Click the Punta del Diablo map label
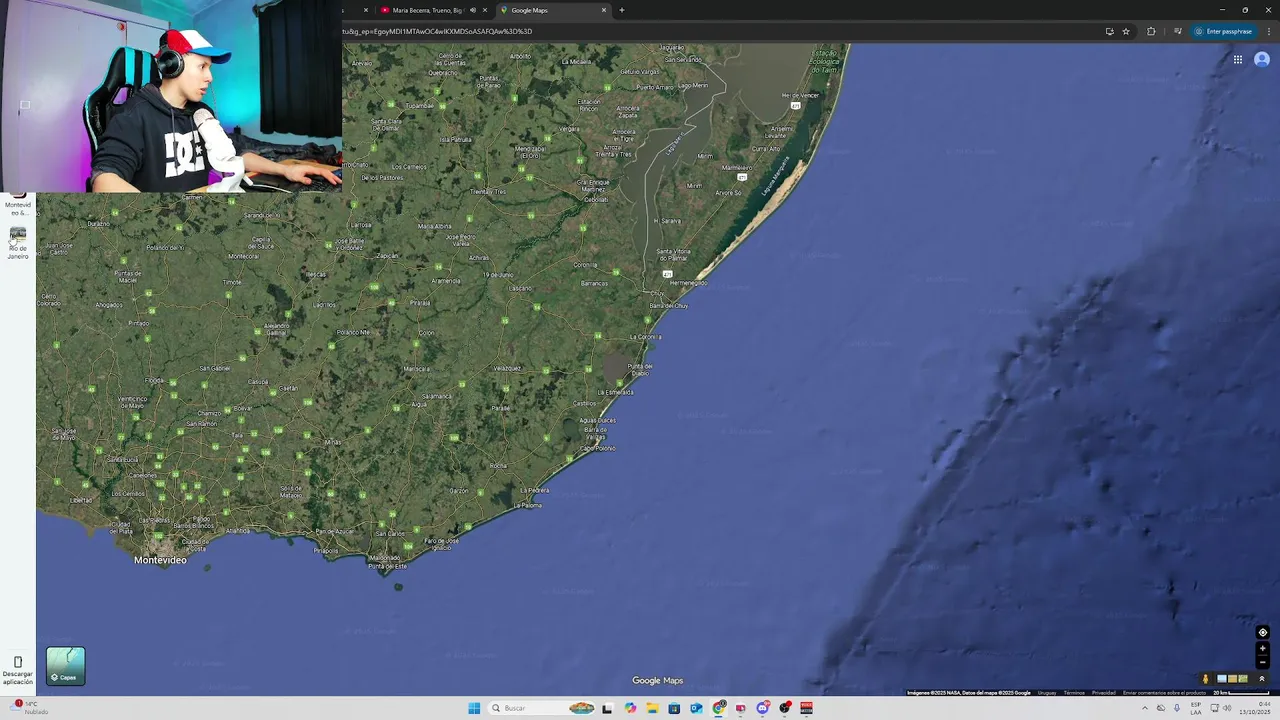1280x720 pixels. coord(640,369)
